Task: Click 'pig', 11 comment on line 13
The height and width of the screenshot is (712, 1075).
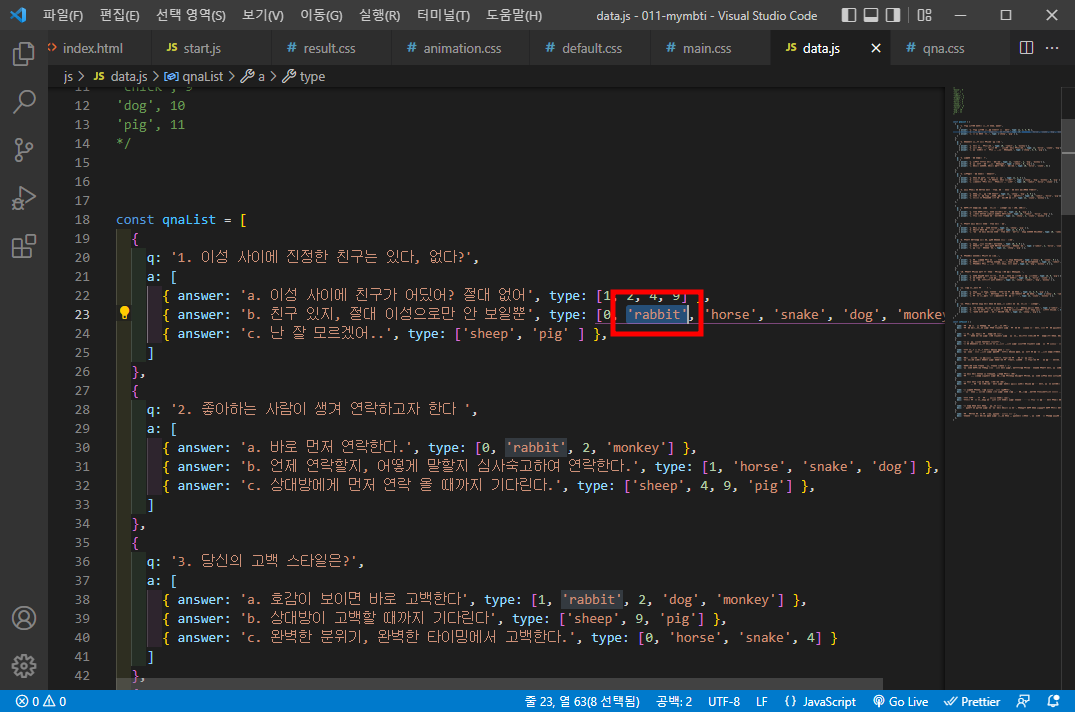Action: [x=151, y=125]
